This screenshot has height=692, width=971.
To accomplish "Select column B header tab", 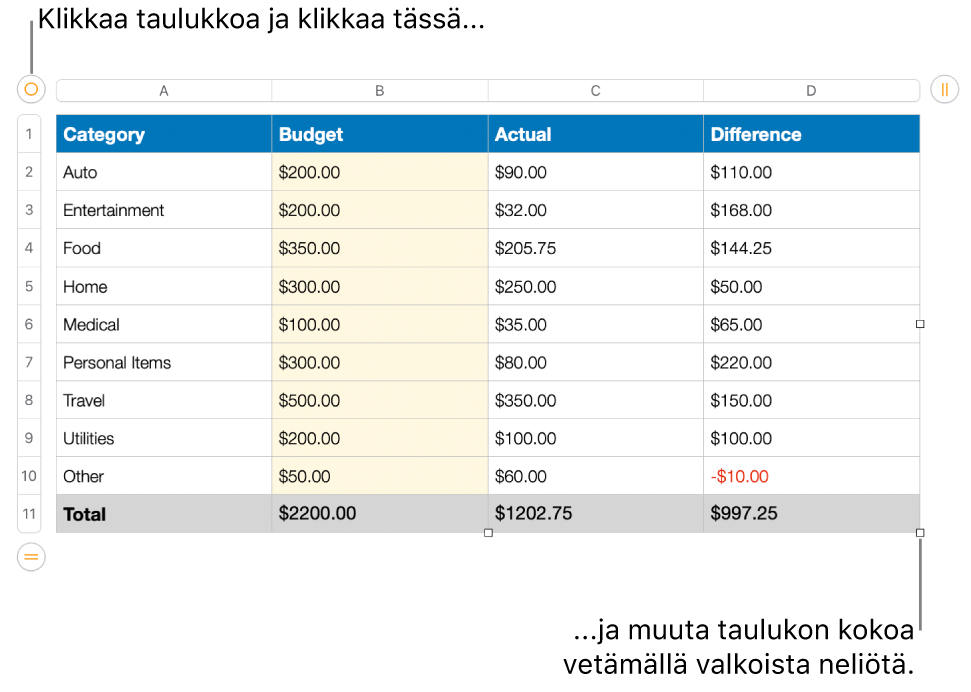I will click(x=380, y=91).
